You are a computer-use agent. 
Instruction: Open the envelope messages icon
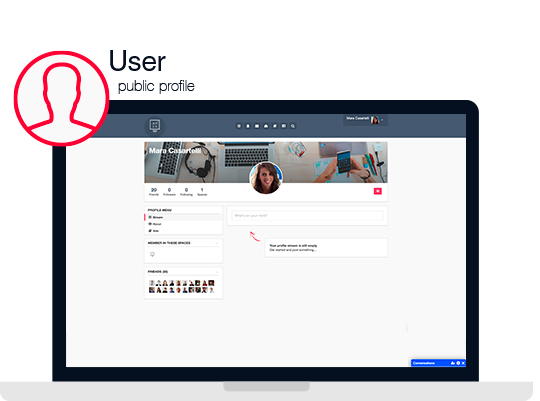[257, 126]
